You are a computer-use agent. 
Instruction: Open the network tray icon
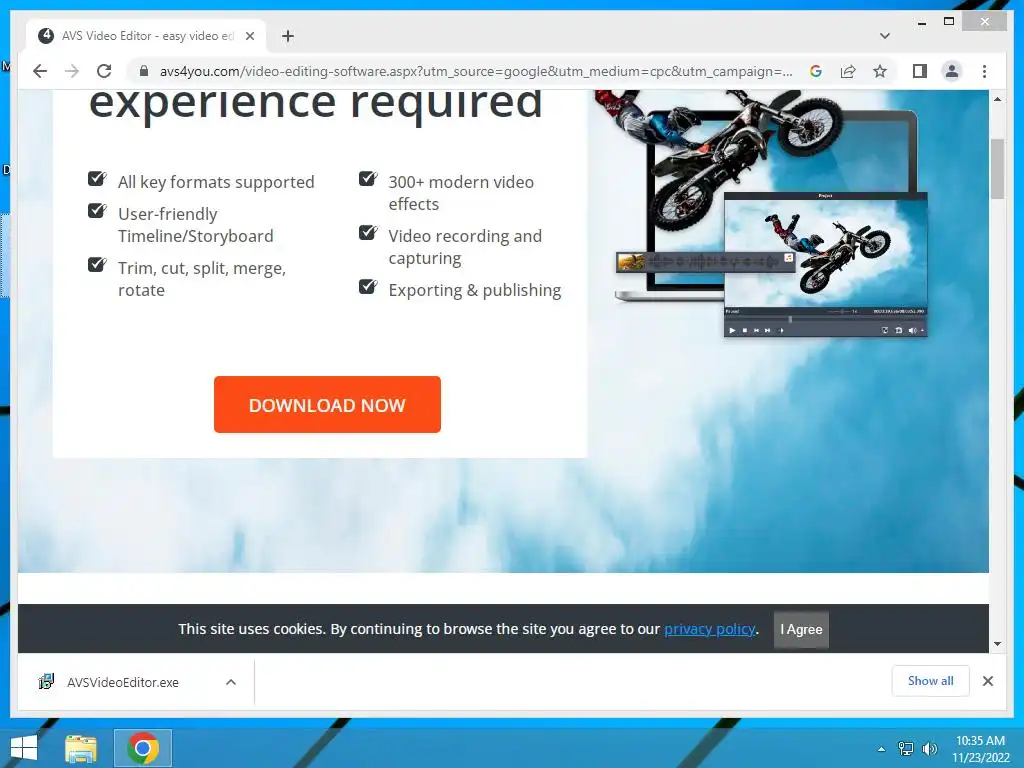pos(906,749)
